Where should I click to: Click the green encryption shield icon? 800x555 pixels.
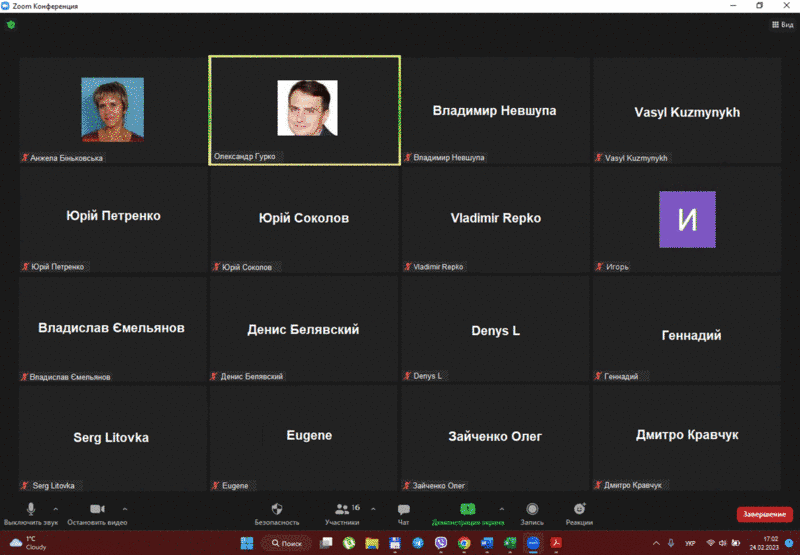pyautogui.click(x=11, y=24)
